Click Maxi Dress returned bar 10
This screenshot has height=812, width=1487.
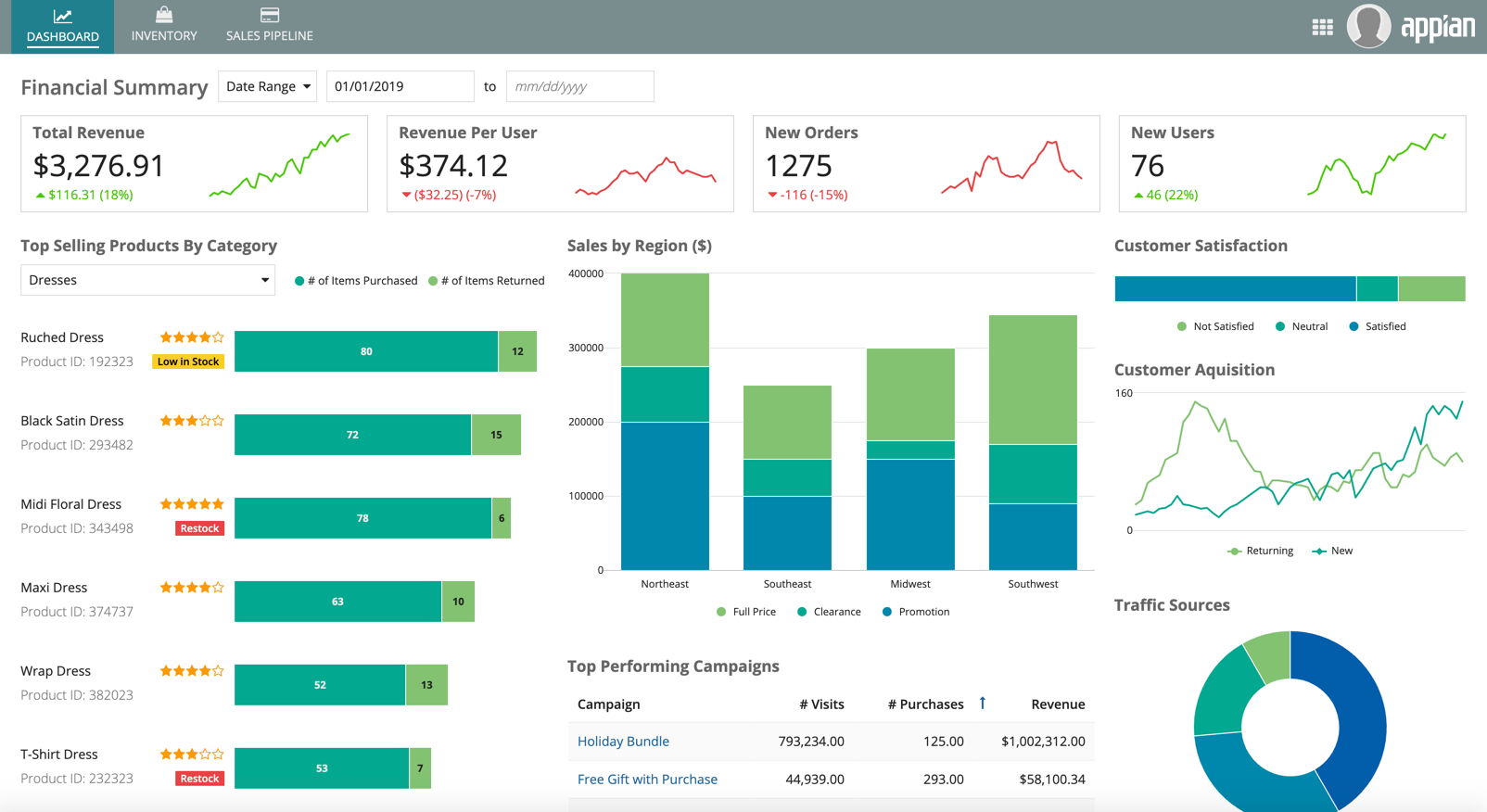point(458,602)
